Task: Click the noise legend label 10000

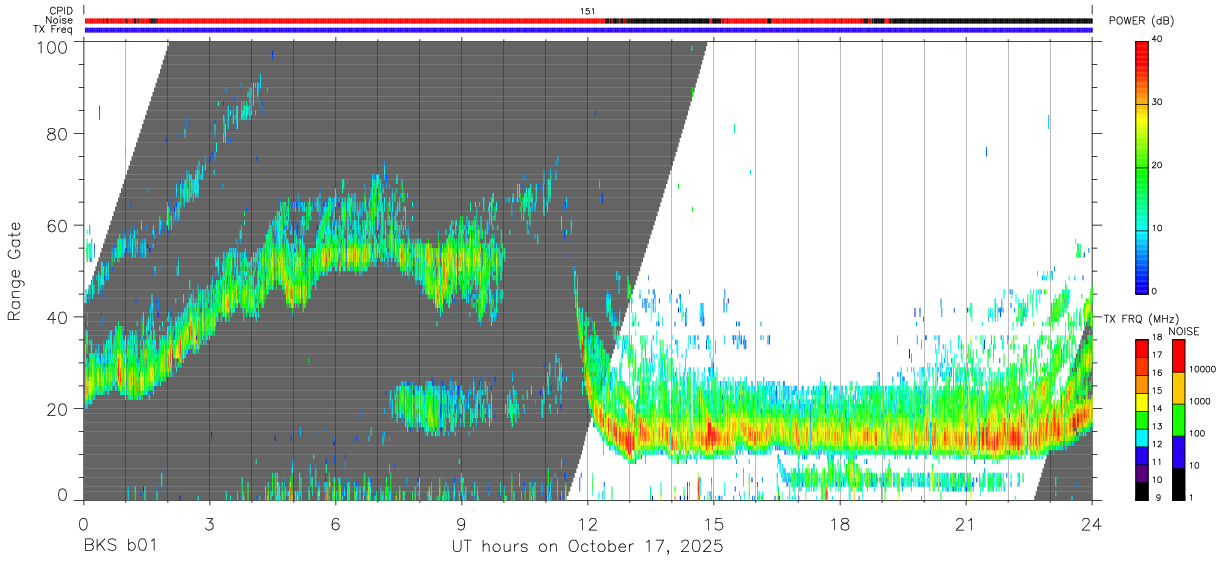Action: 1203,370
